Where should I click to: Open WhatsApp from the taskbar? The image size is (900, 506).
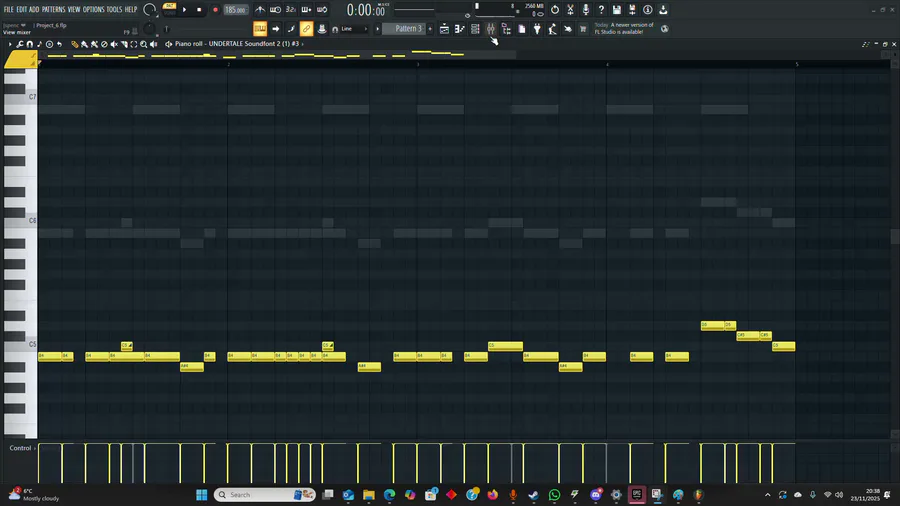(554, 495)
